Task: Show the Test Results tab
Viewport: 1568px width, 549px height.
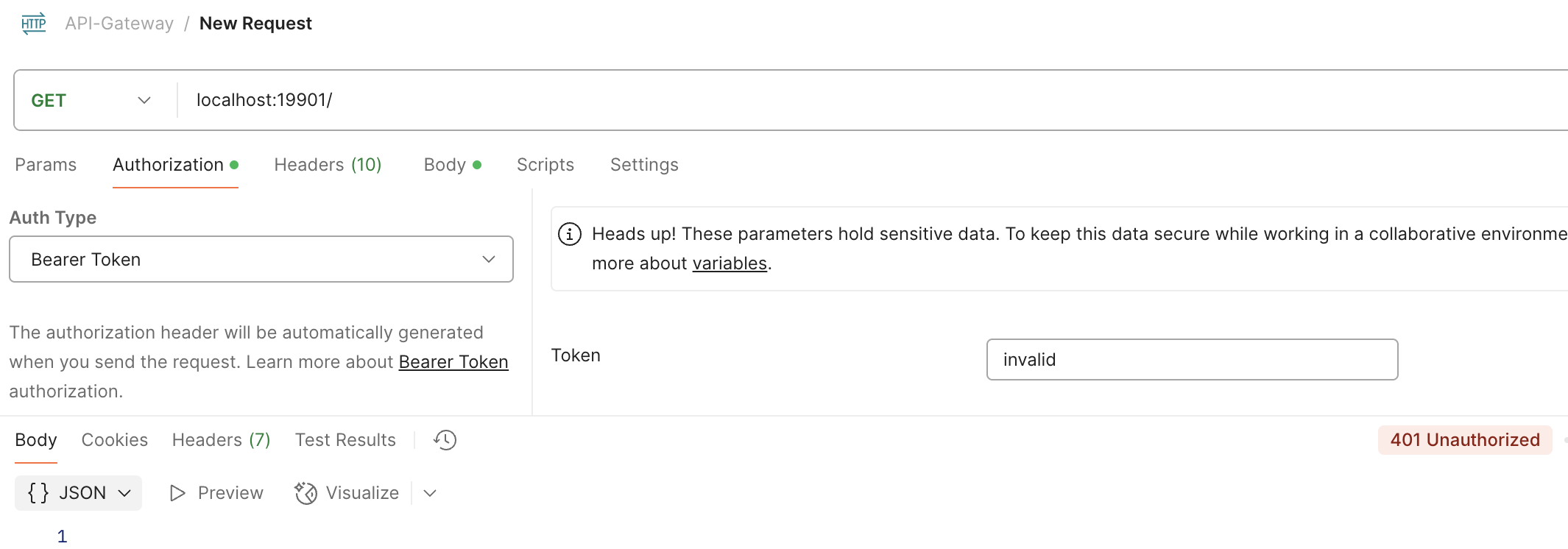Action: point(345,440)
